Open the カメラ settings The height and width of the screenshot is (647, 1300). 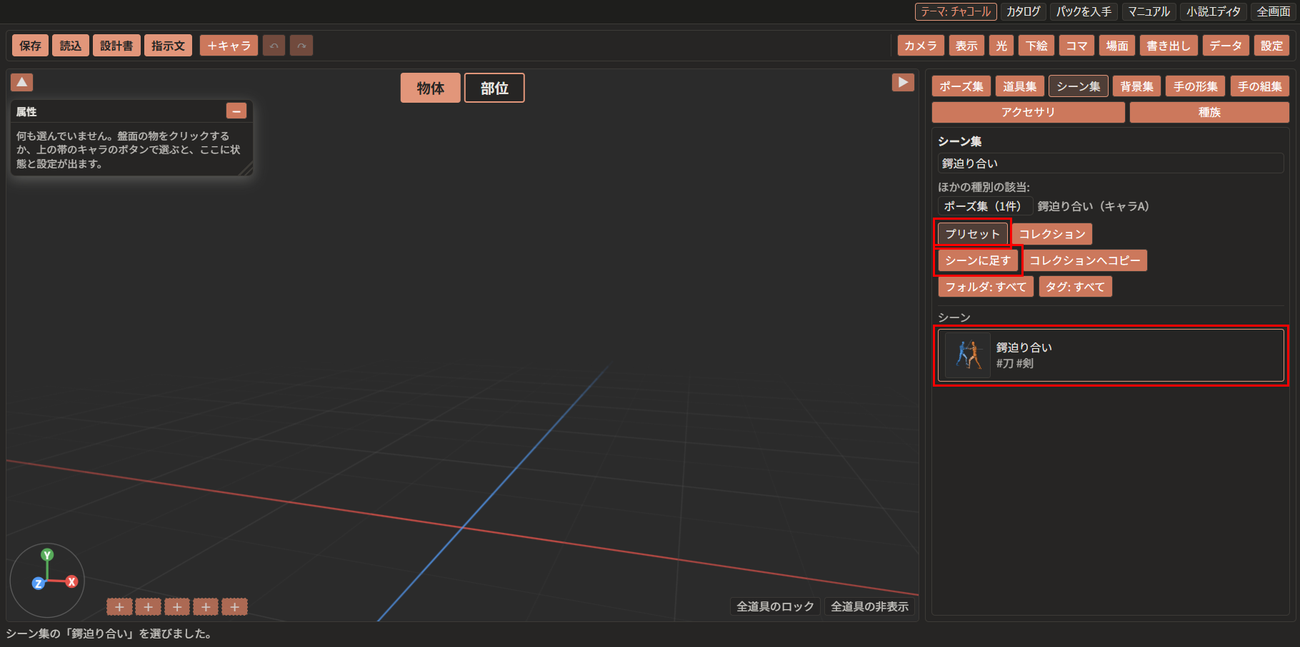[920, 46]
